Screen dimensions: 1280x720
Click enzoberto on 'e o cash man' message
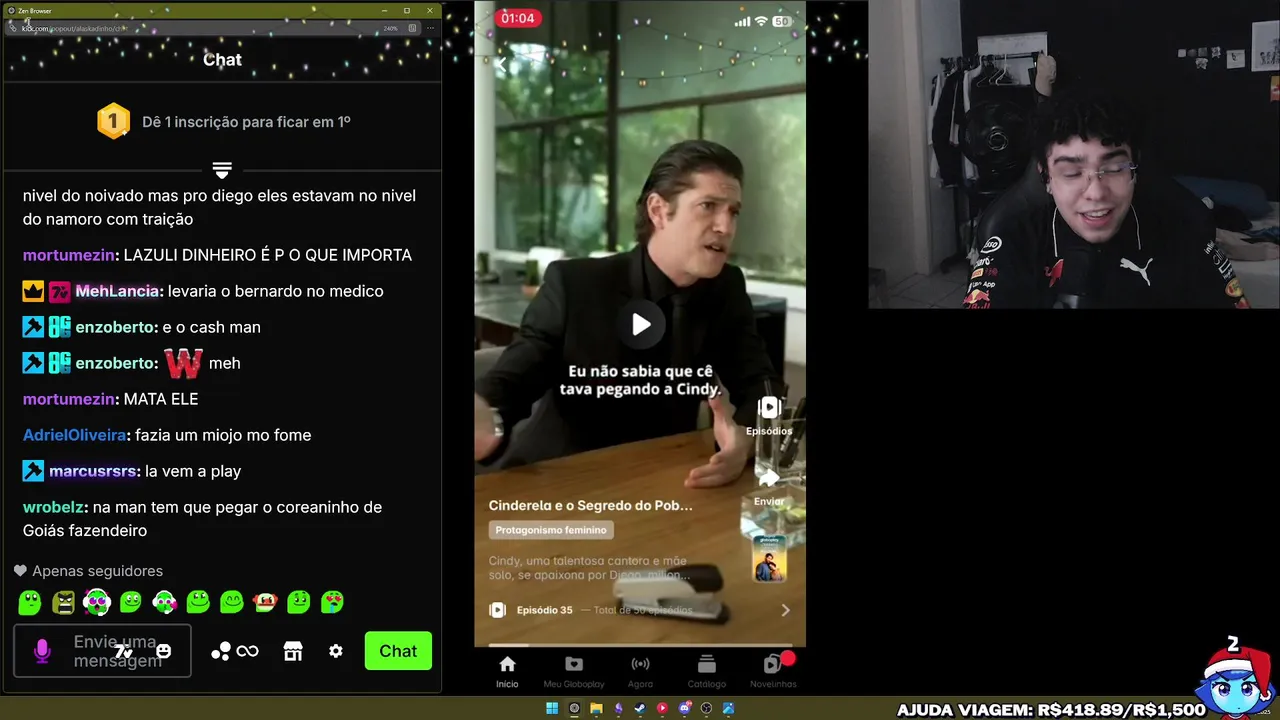point(116,327)
